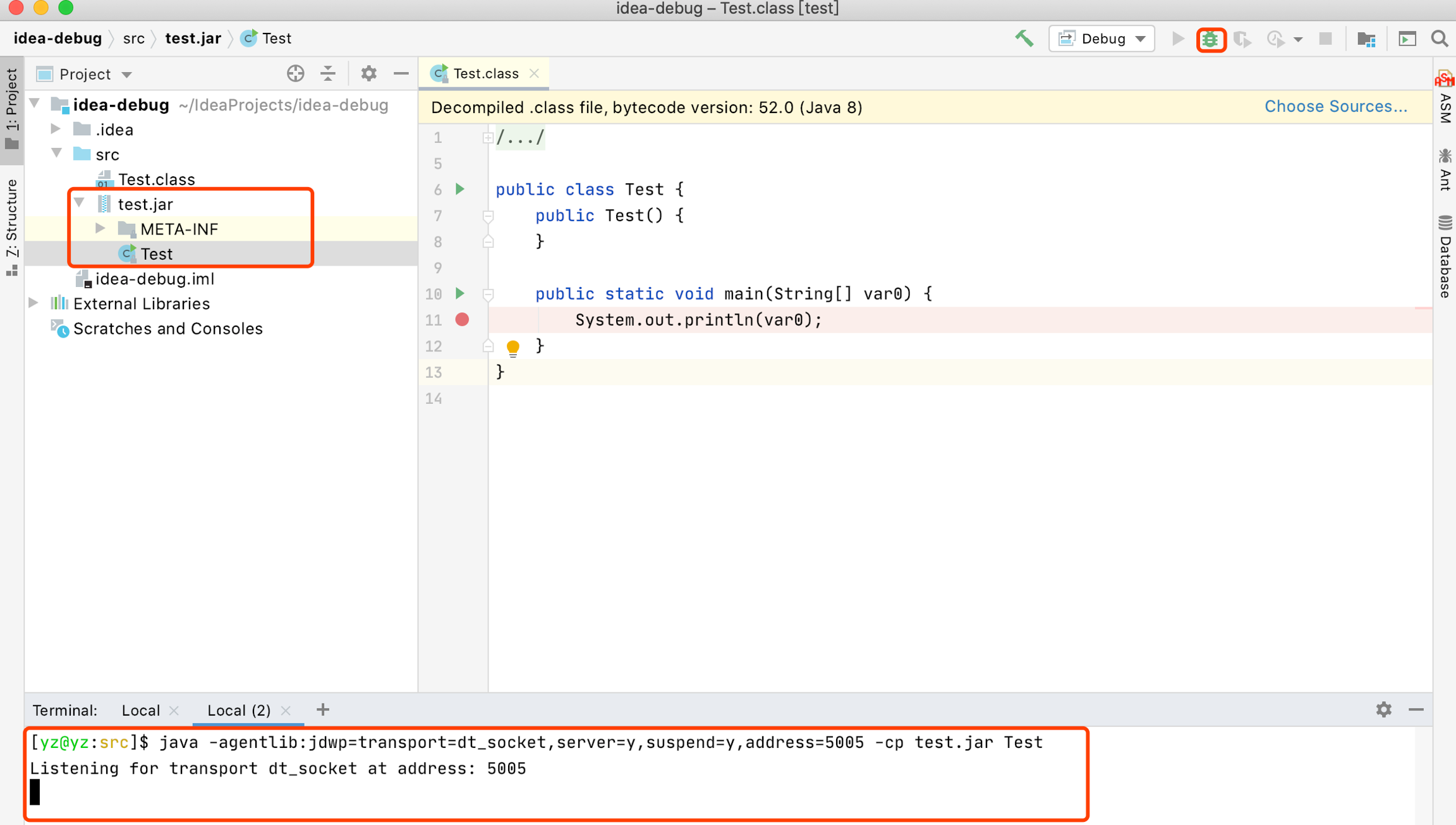Toggle breakpoint on line 11
This screenshot has height=825, width=1456.
pos(462,320)
